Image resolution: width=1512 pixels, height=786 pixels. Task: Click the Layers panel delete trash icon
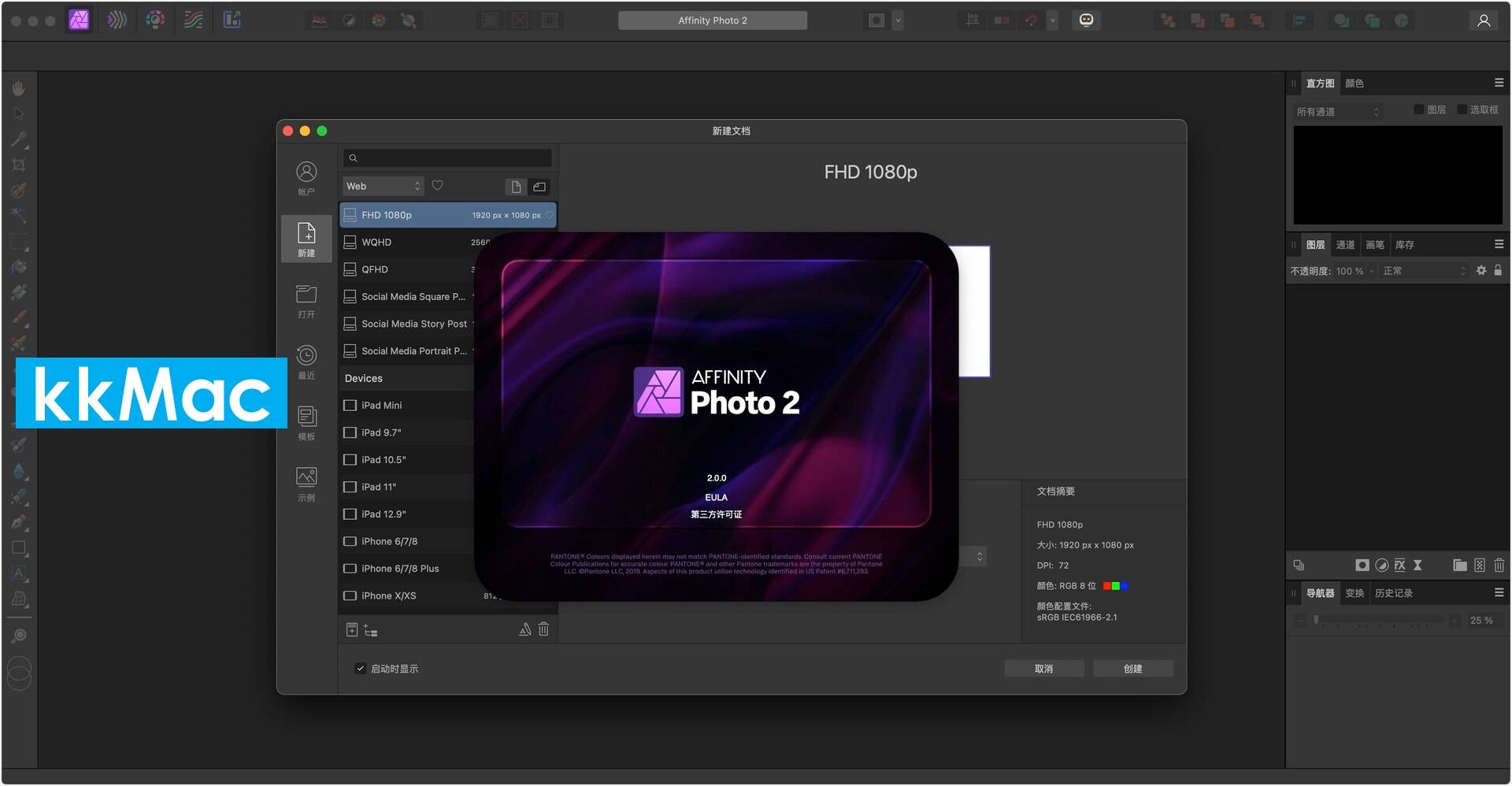1499,565
